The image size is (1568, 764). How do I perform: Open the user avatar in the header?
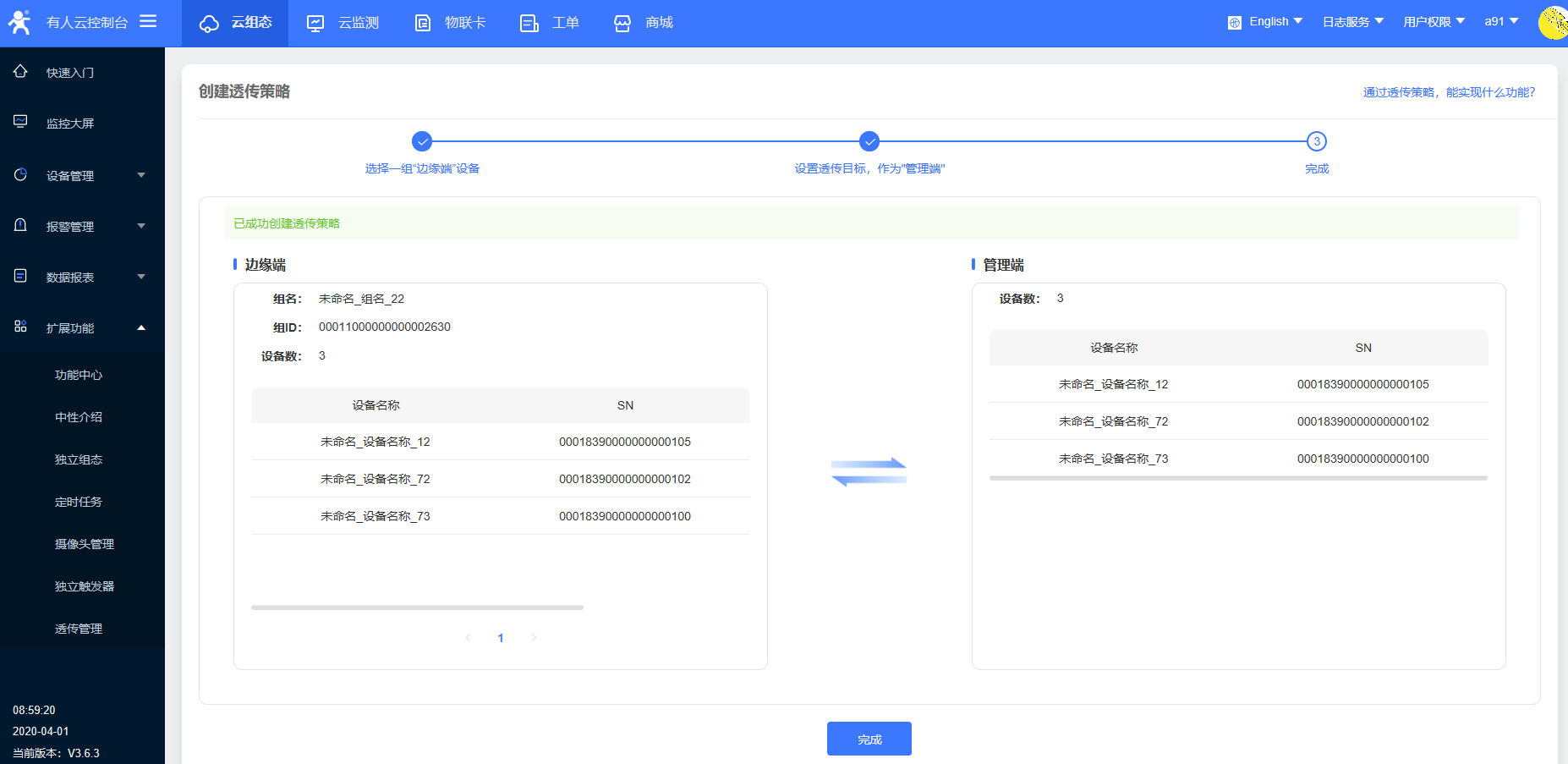pyautogui.click(x=1553, y=23)
